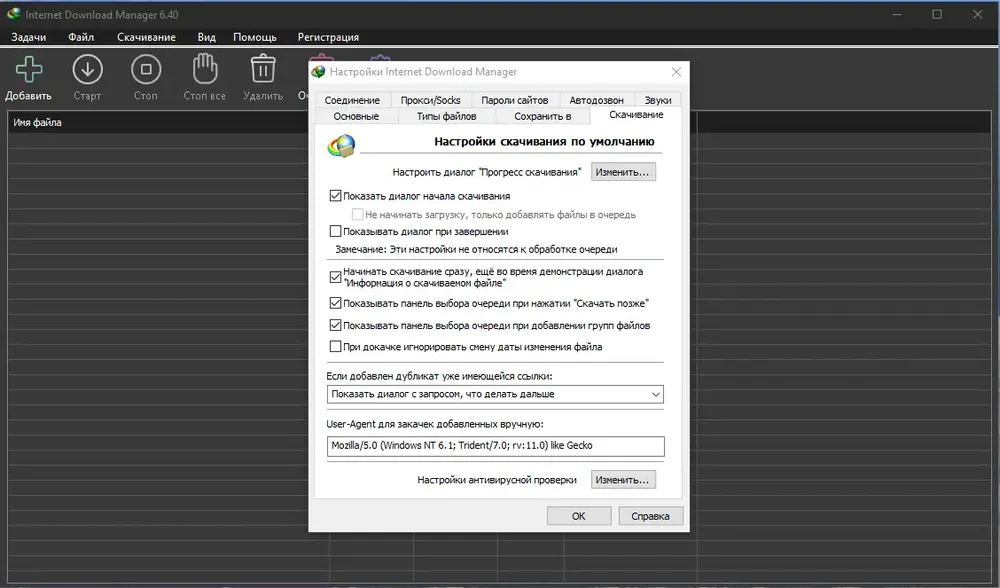Click the Стоп все hand icon
This screenshot has height=588, width=1000.
pos(205,69)
